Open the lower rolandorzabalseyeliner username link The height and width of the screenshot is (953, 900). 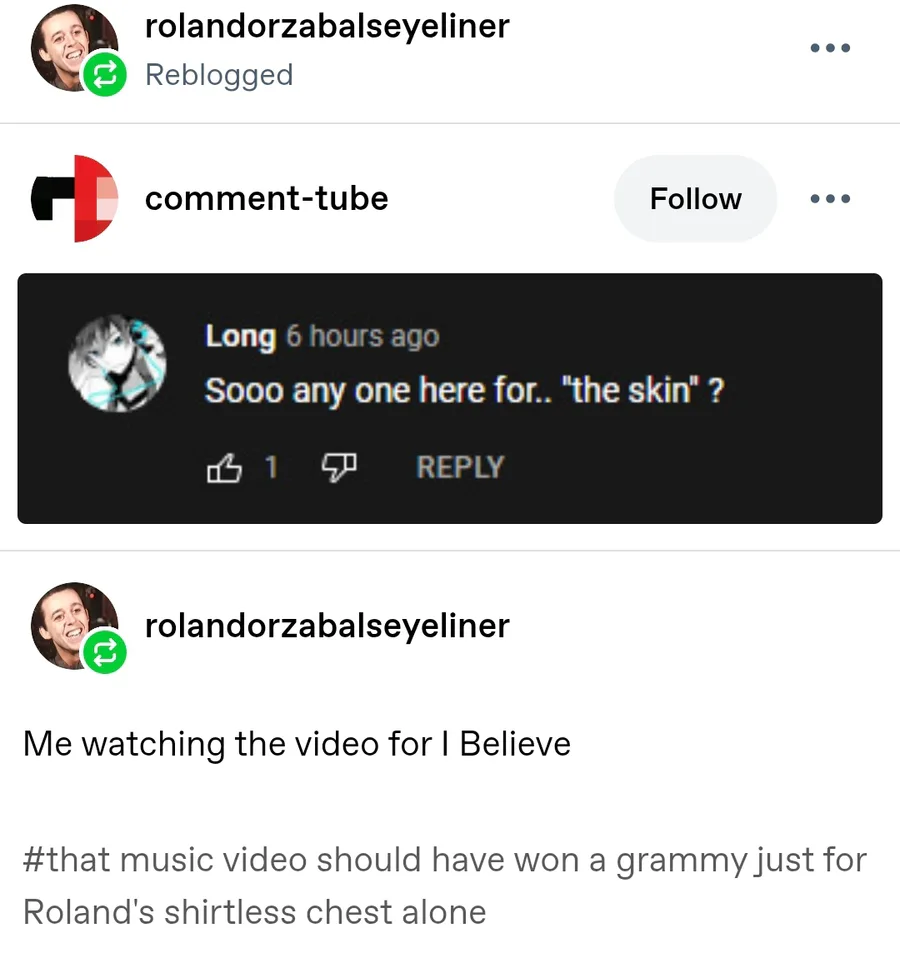(x=327, y=626)
